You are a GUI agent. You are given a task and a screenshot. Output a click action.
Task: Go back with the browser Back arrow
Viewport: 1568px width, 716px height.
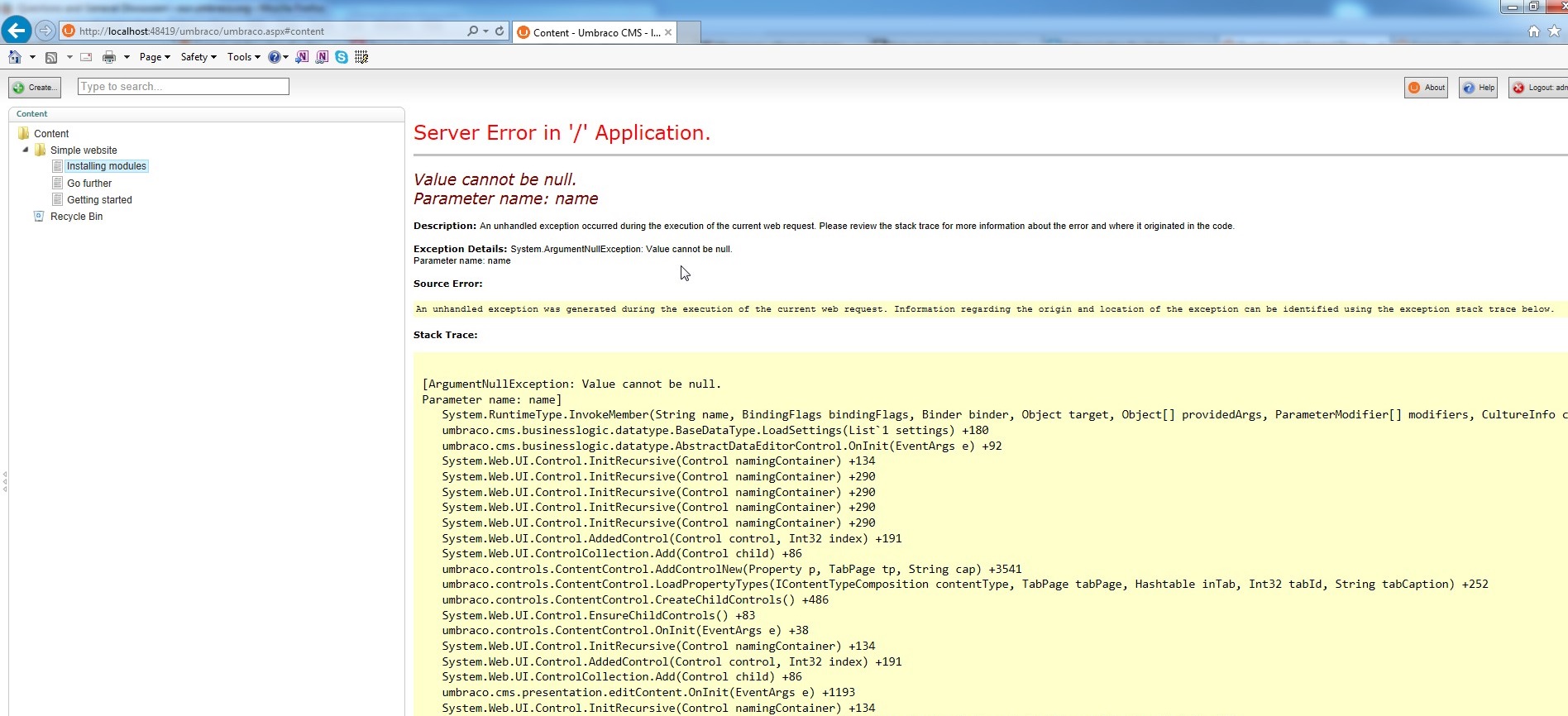coord(17,31)
